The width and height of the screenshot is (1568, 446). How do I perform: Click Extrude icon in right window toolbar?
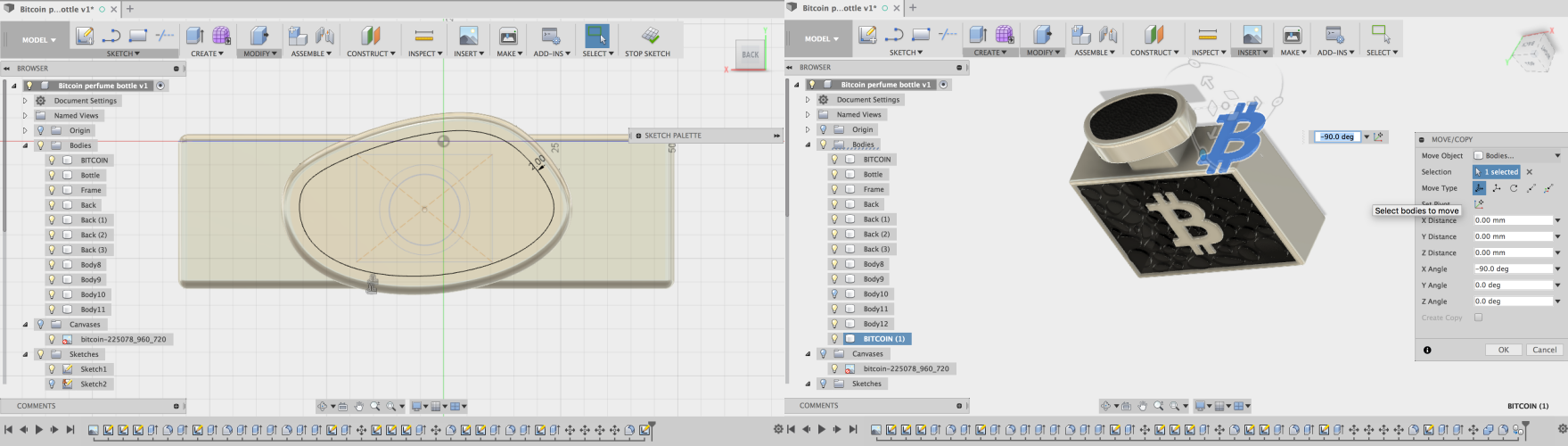point(978,35)
